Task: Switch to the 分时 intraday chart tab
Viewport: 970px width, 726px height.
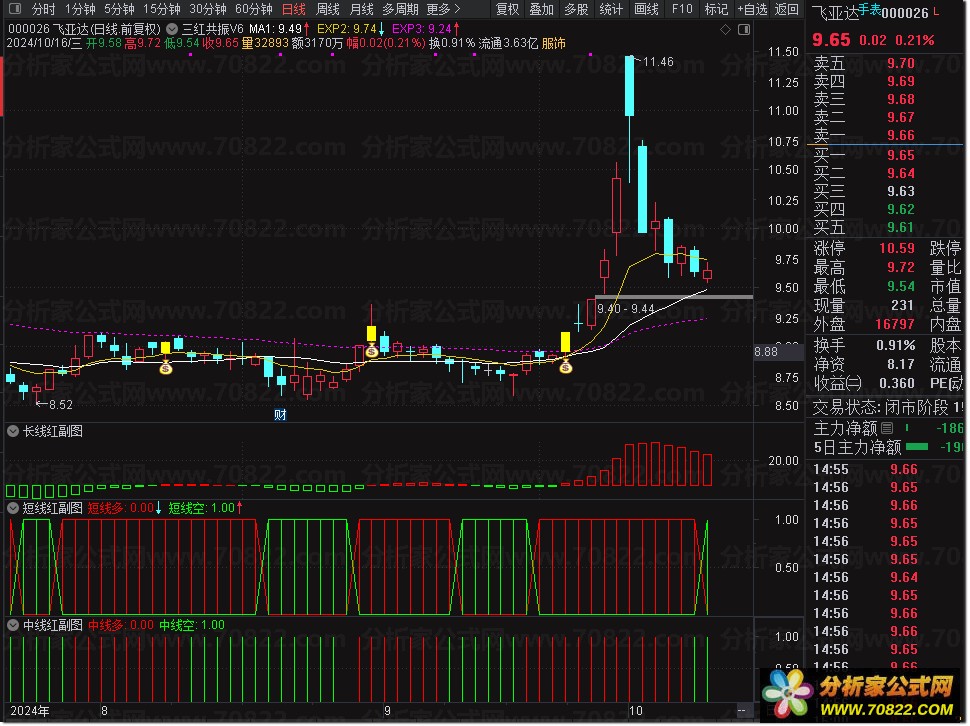Action: tap(43, 9)
